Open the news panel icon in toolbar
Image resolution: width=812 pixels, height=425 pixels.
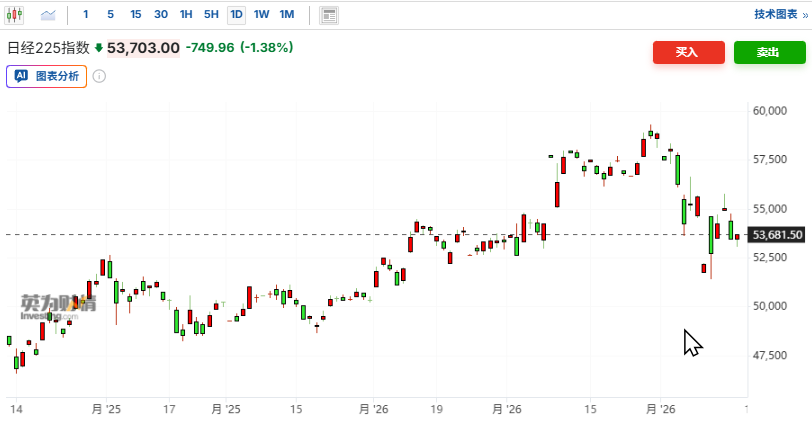click(328, 15)
